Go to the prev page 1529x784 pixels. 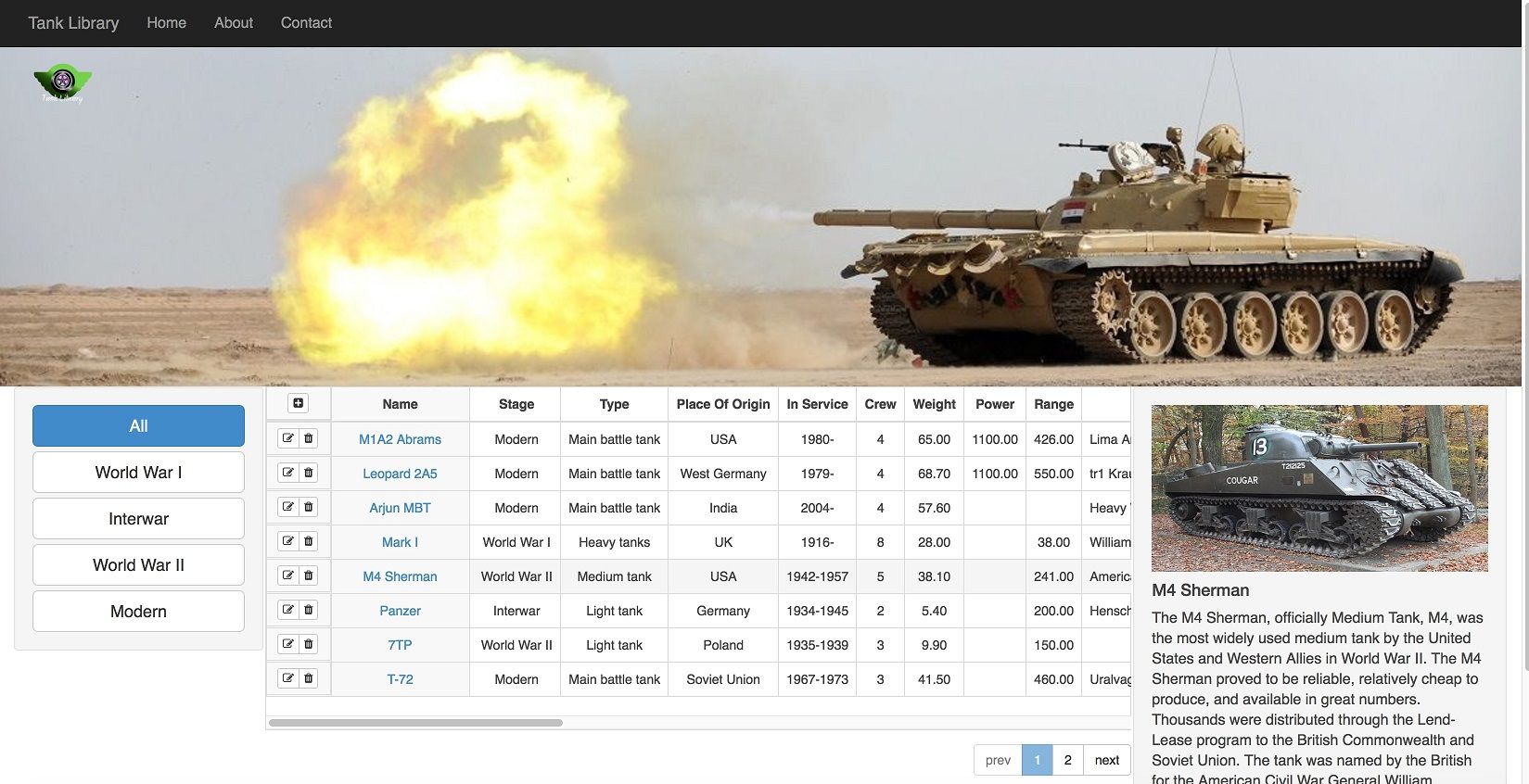(x=998, y=760)
